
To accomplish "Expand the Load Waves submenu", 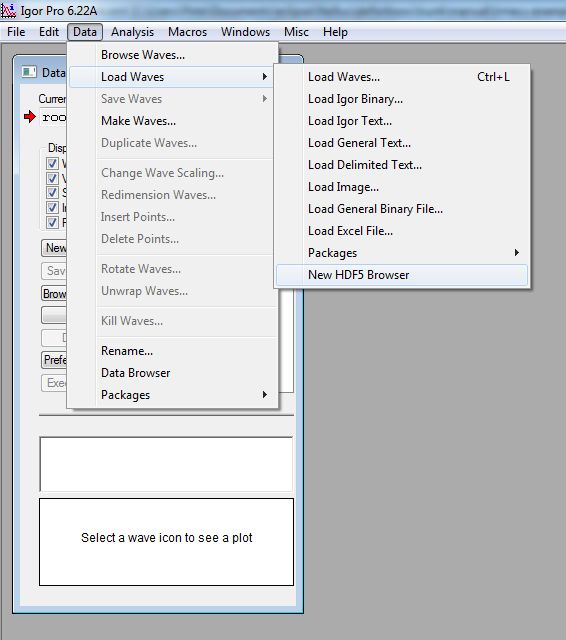I will click(172, 77).
